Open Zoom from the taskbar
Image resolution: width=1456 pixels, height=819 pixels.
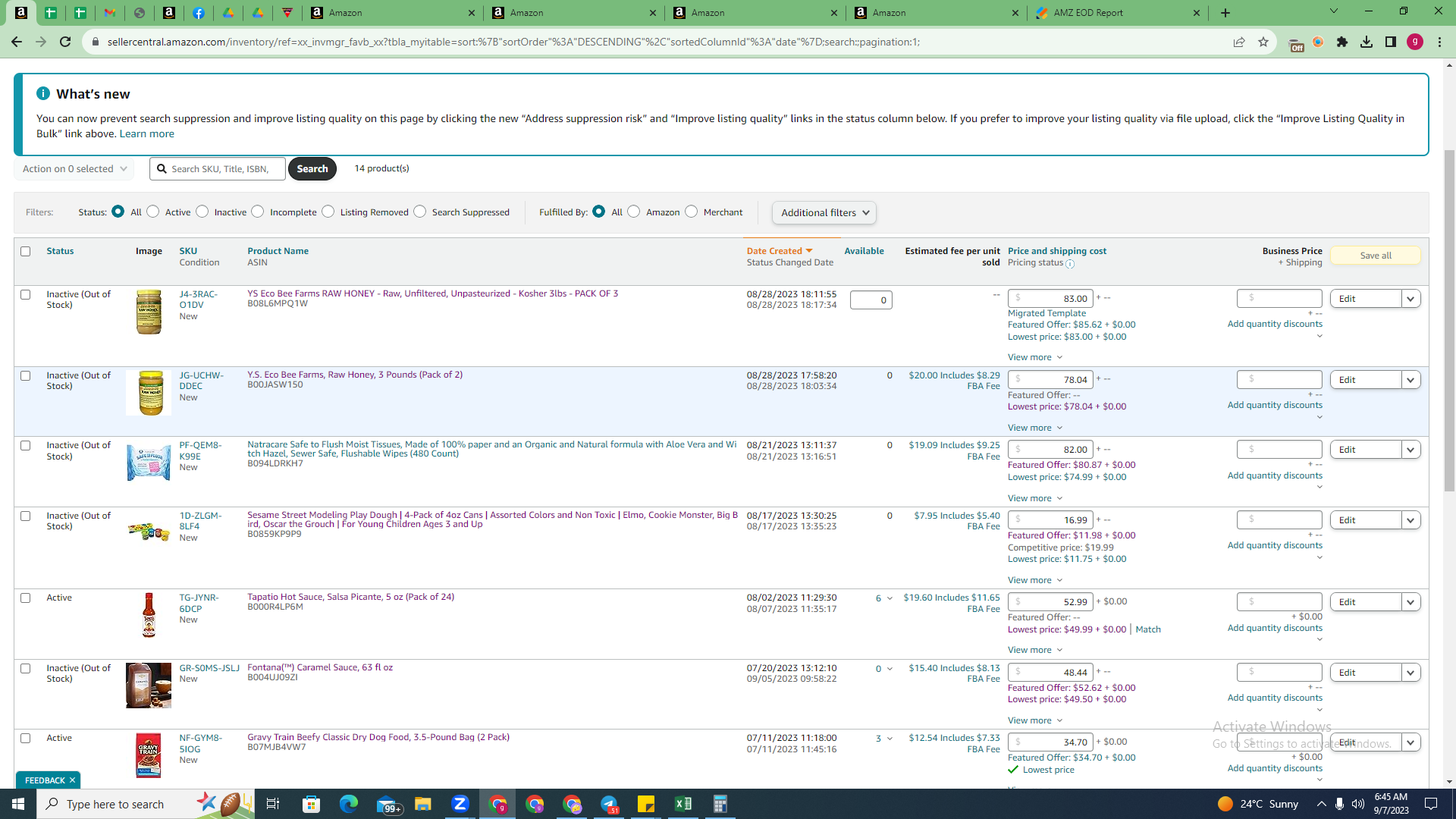(x=460, y=804)
